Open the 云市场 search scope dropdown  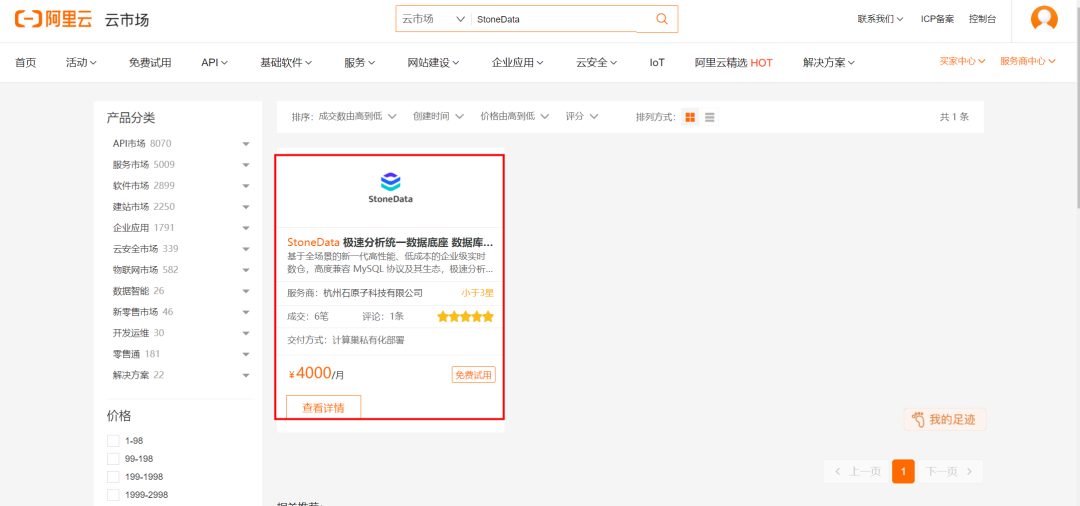(x=433, y=19)
